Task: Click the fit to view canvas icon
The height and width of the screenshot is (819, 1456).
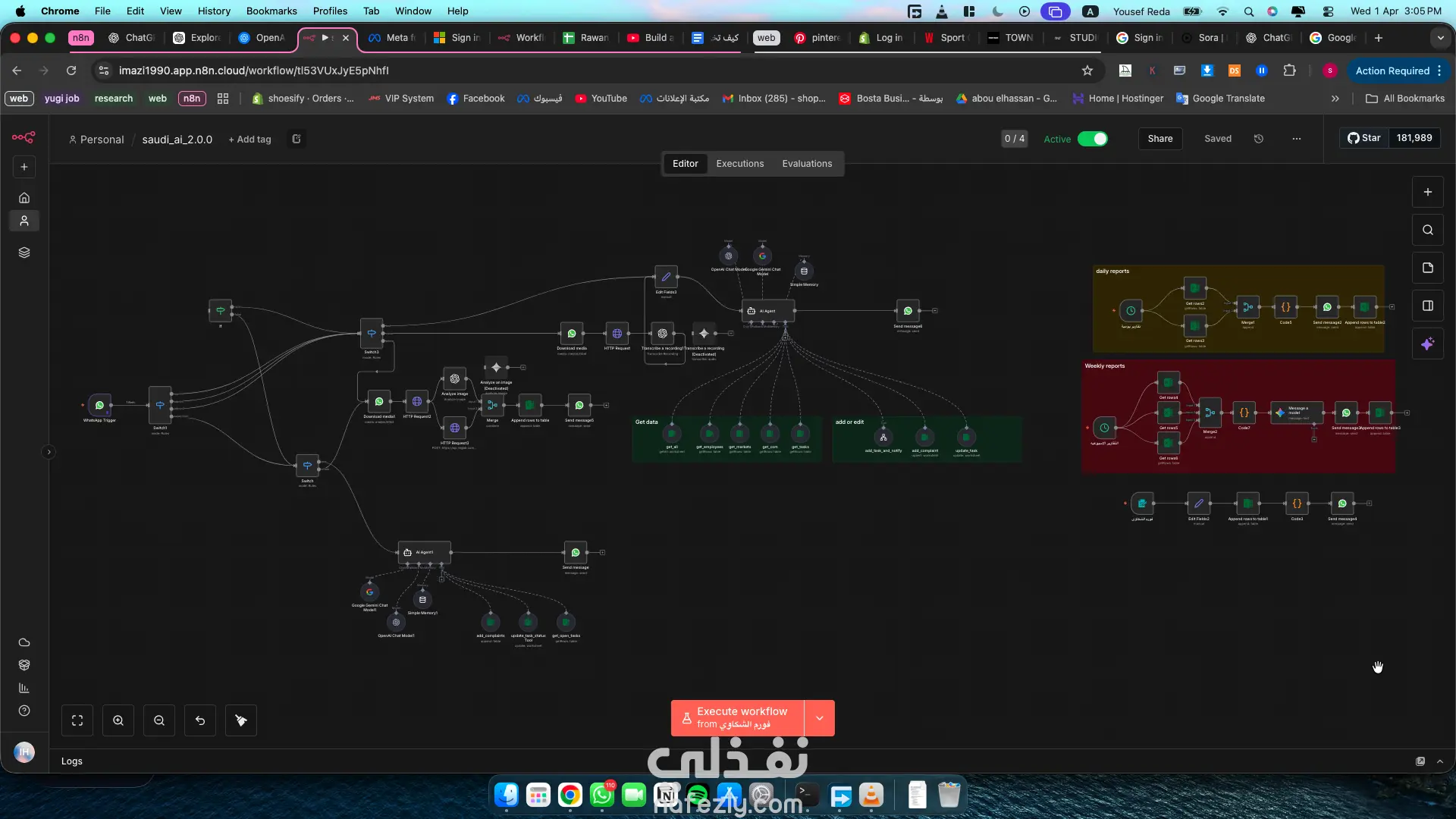Action: [77, 720]
